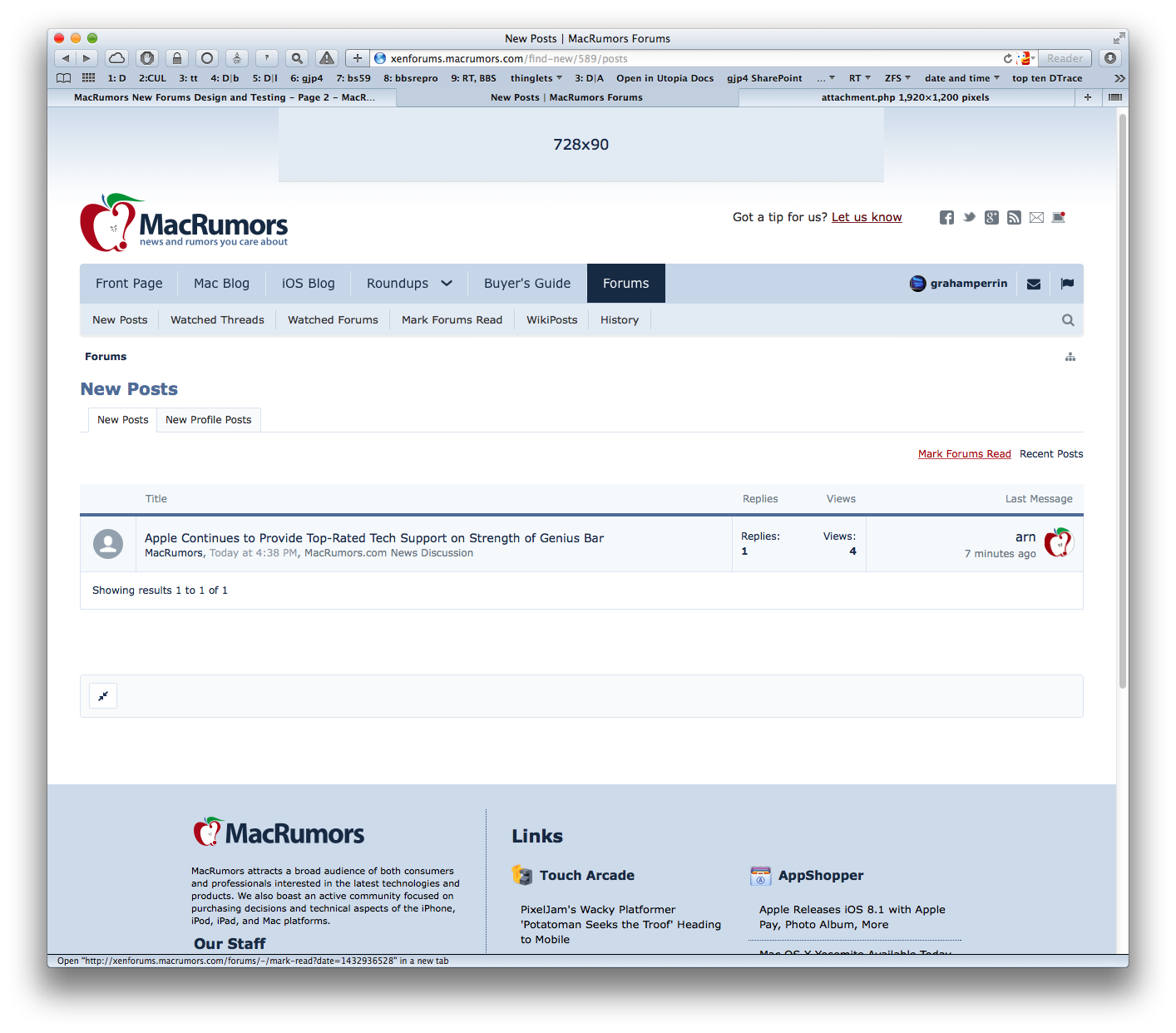This screenshot has width=1176, height=1033.
Task: Click the MacRumors header logo
Action: 184,223
